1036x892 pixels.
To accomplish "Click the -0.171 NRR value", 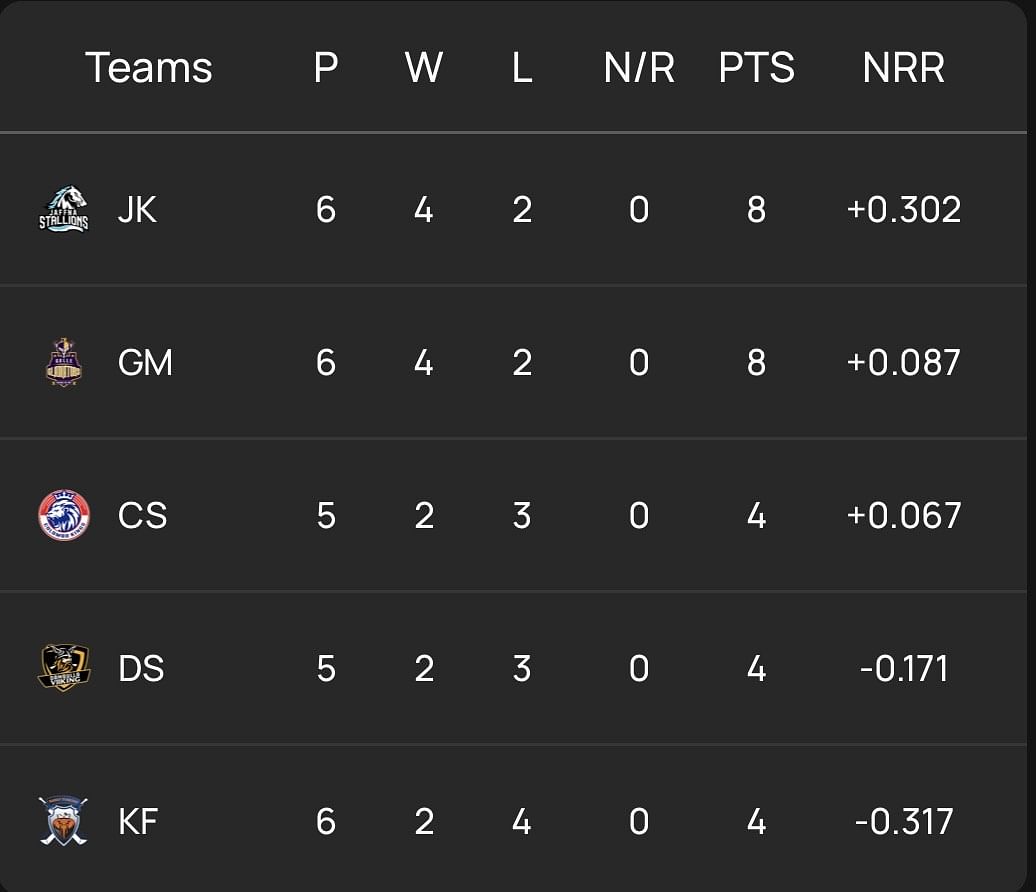I will (904, 668).
